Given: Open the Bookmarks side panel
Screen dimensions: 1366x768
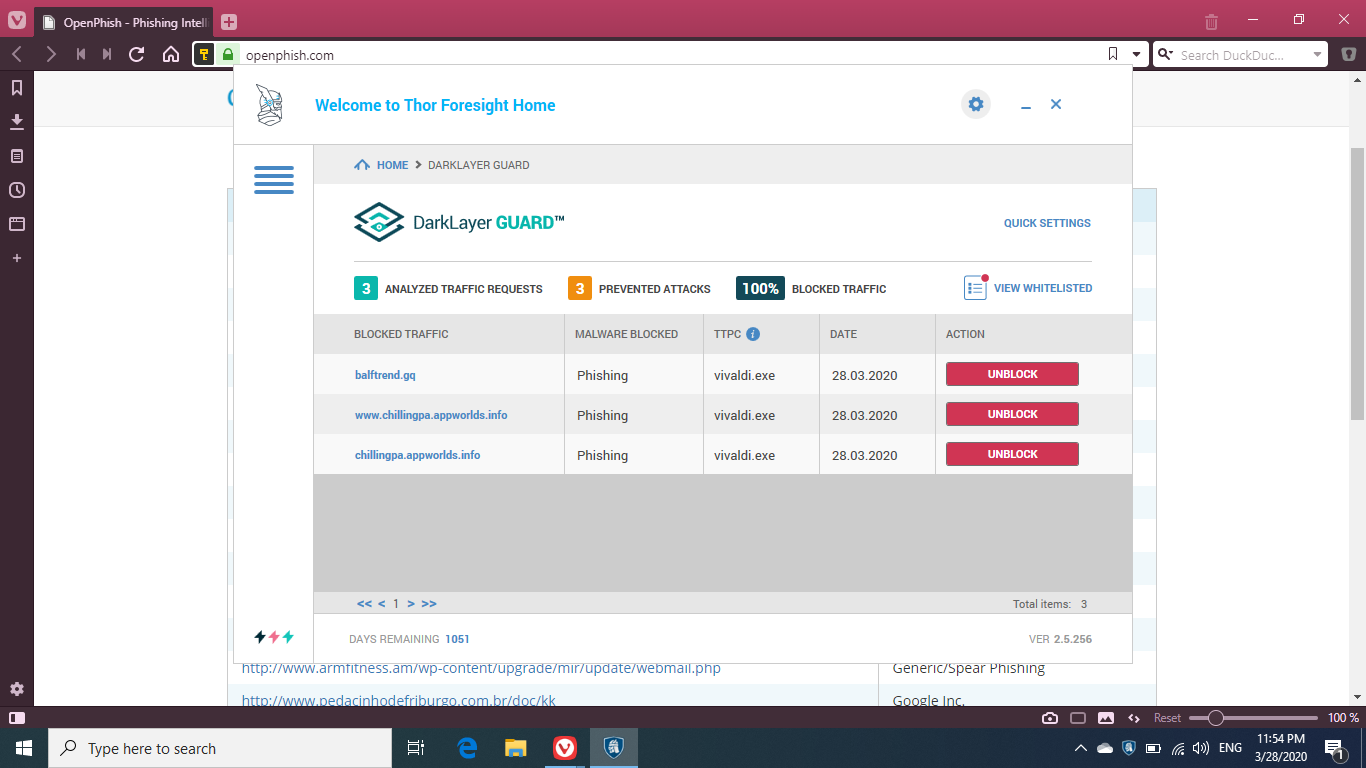Looking at the screenshot, I should (17, 88).
